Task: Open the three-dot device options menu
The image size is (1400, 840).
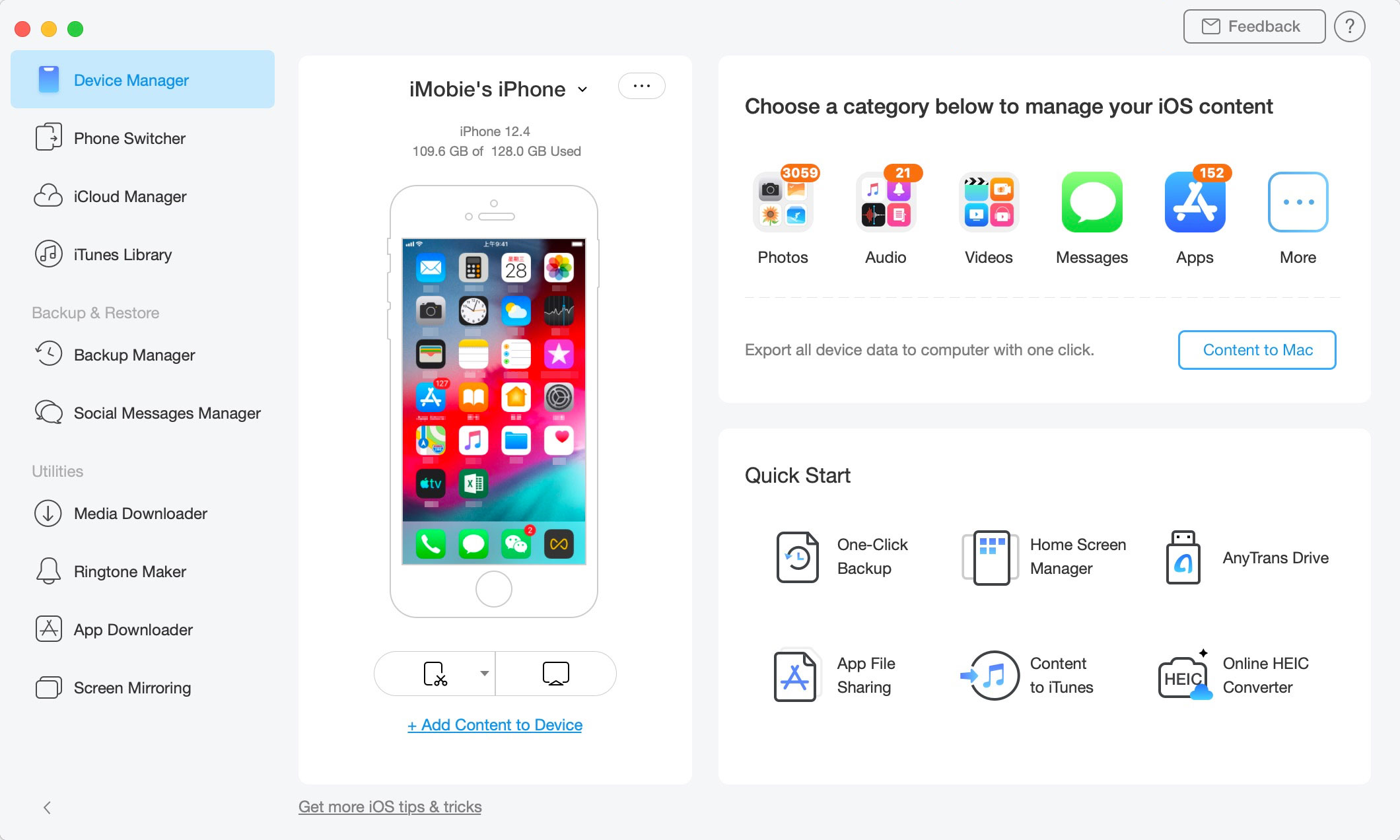Action: tap(642, 85)
